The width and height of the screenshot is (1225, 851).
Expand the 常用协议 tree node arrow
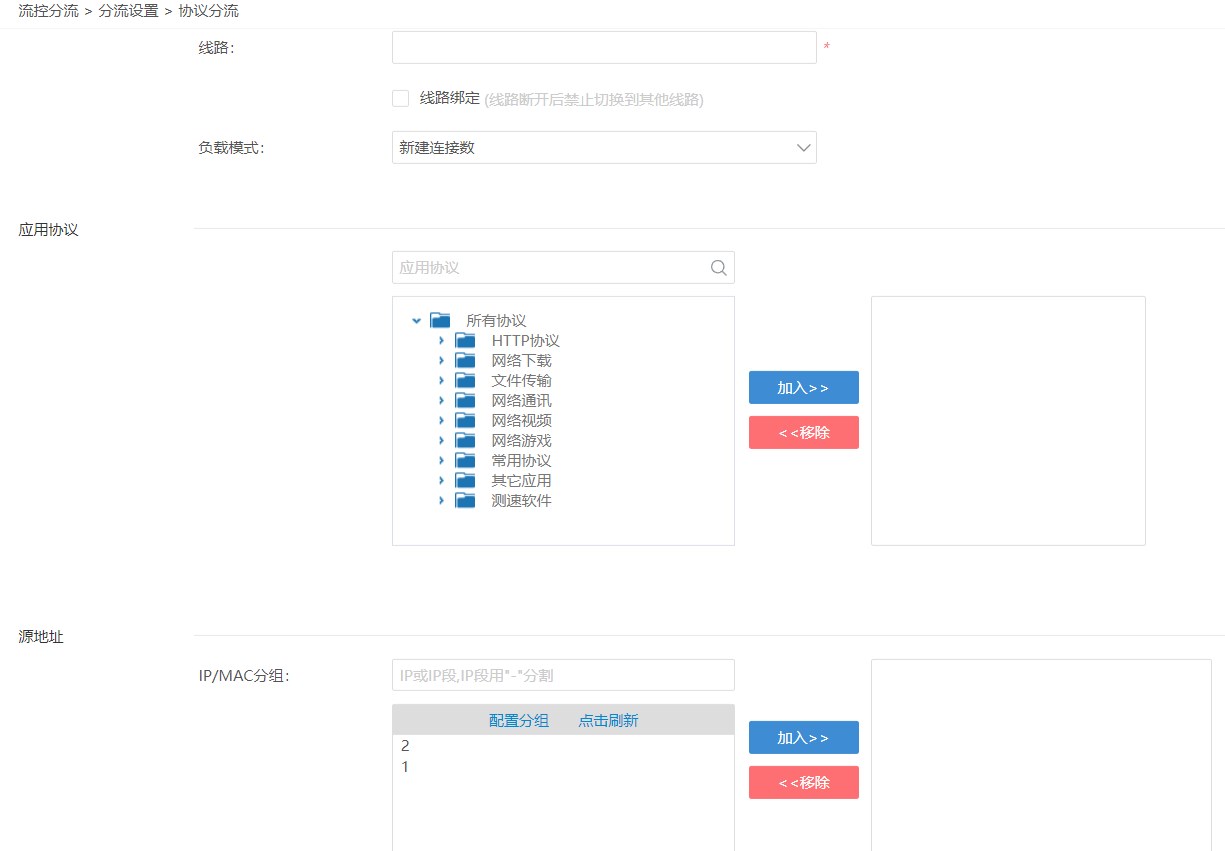(x=441, y=461)
